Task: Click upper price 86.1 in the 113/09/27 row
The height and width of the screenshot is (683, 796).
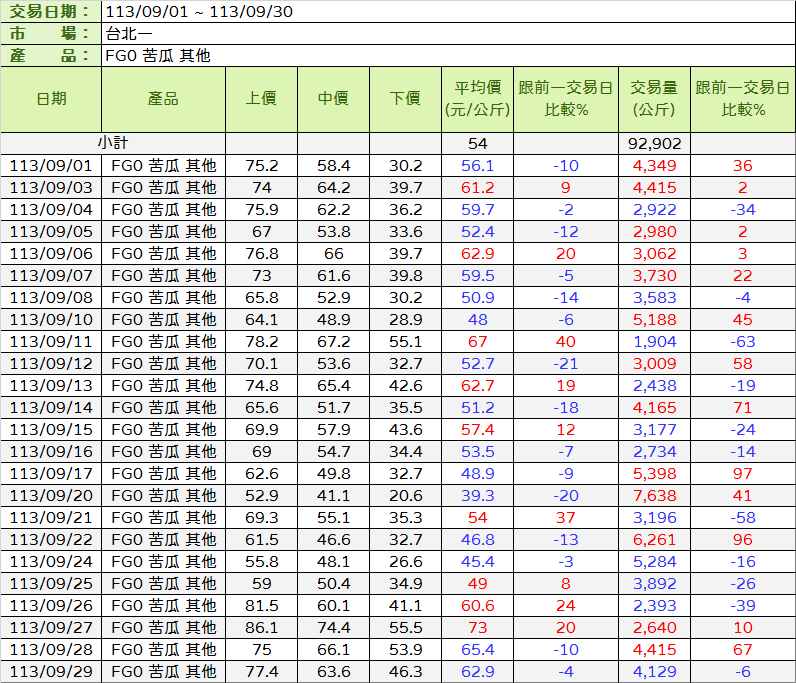Action: (261, 628)
